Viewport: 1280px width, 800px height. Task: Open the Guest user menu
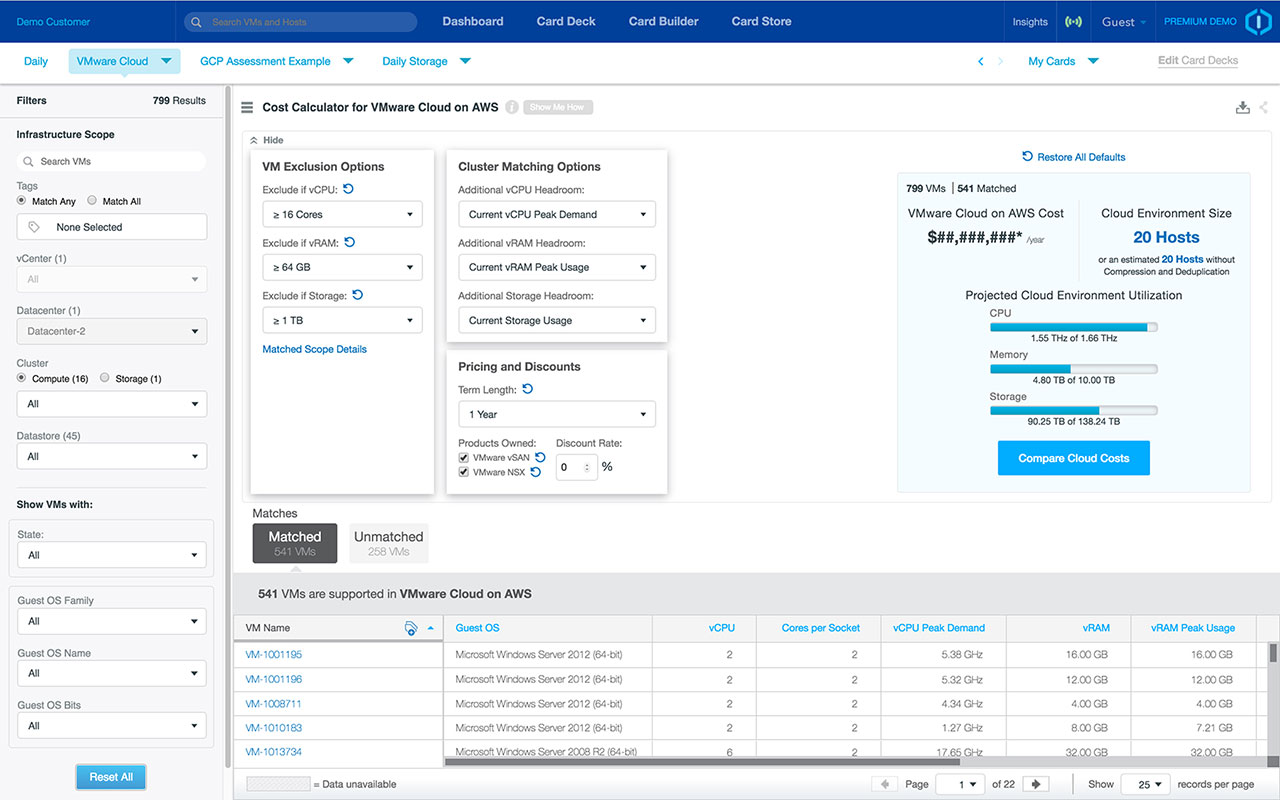[1124, 22]
